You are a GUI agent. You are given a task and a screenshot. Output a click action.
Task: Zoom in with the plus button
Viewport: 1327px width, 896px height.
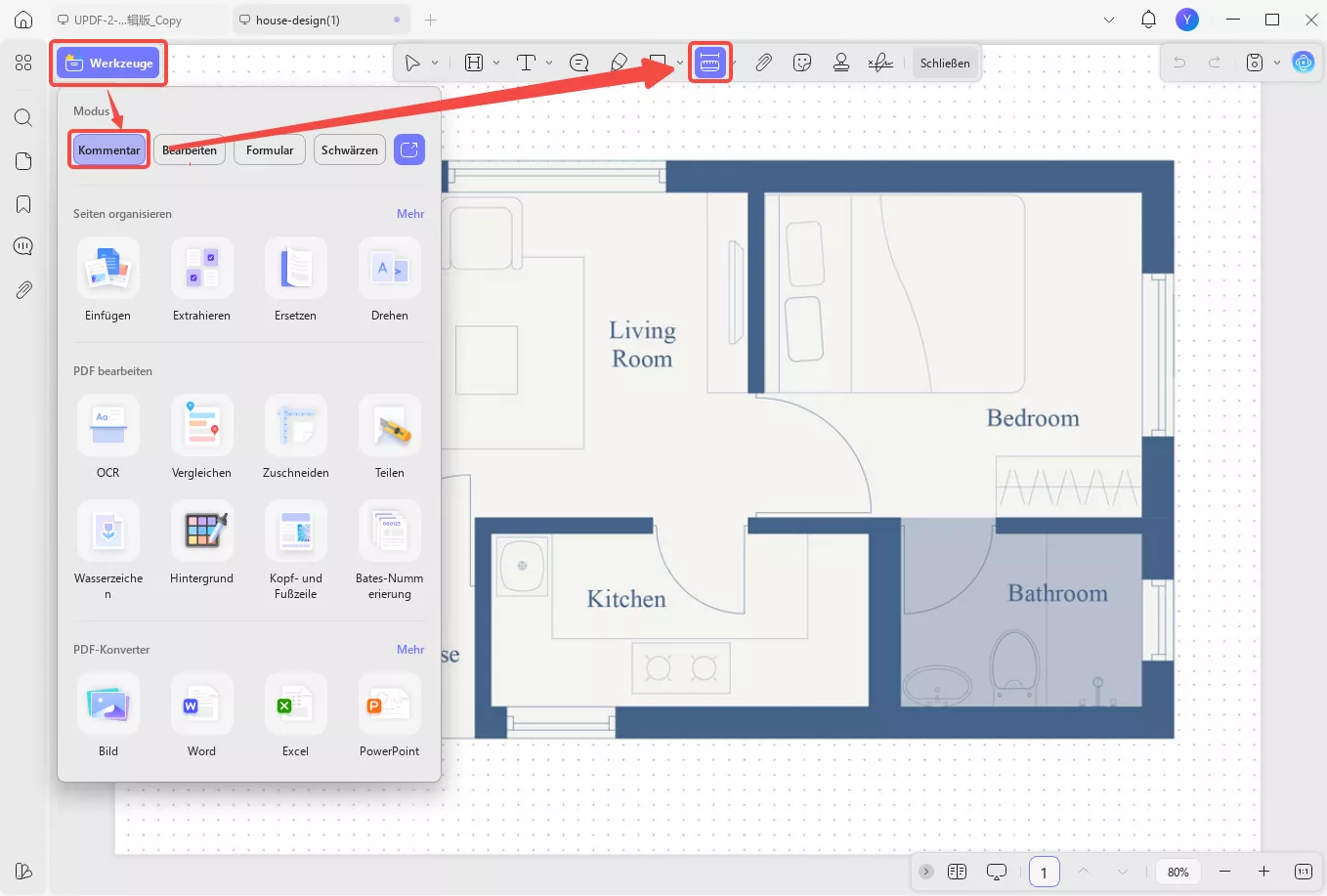(1263, 872)
